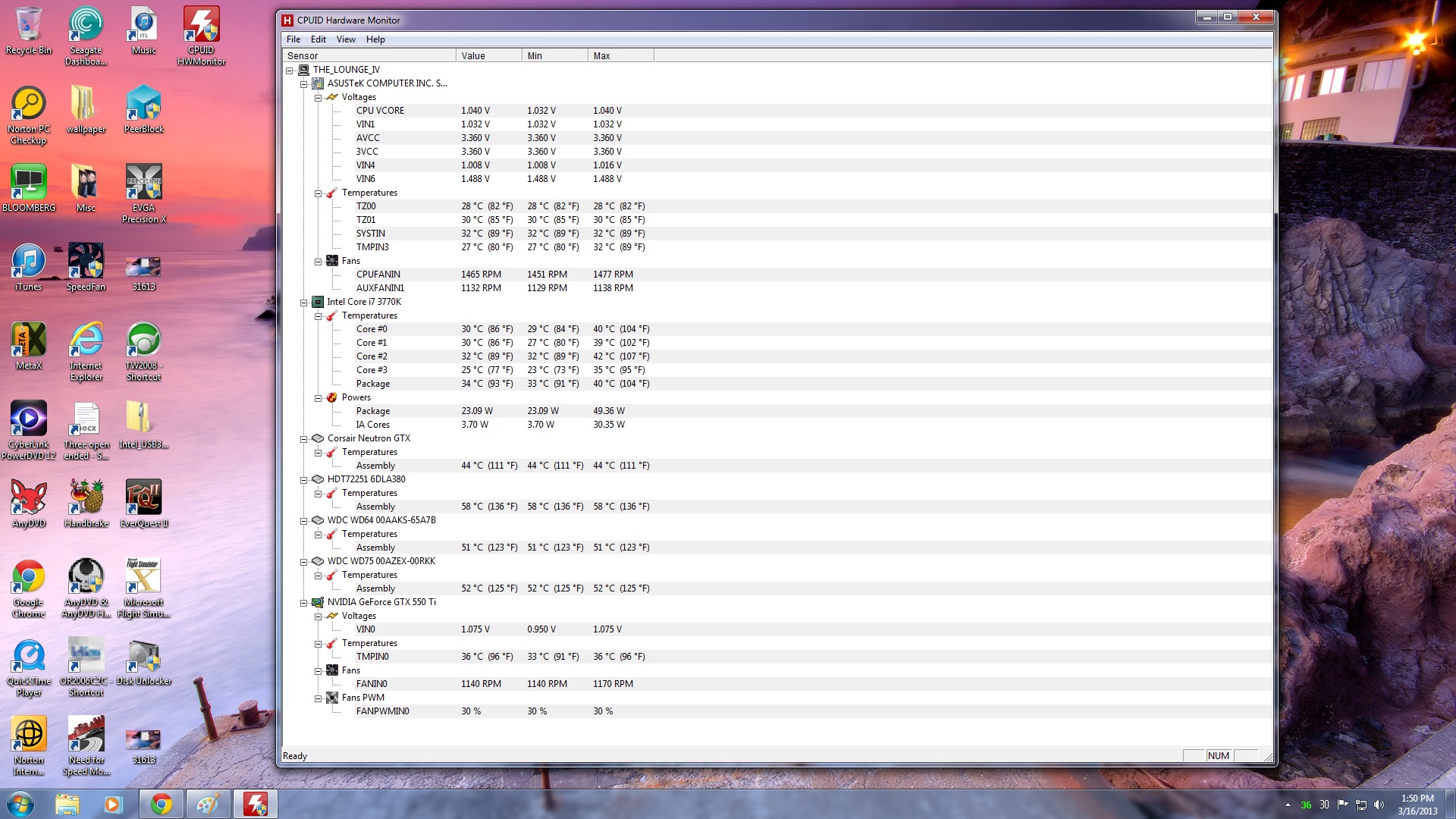This screenshot has width=1456, height=819.
Task: Open the AnyDVD desktop icon
Action: tap(28, 504)
